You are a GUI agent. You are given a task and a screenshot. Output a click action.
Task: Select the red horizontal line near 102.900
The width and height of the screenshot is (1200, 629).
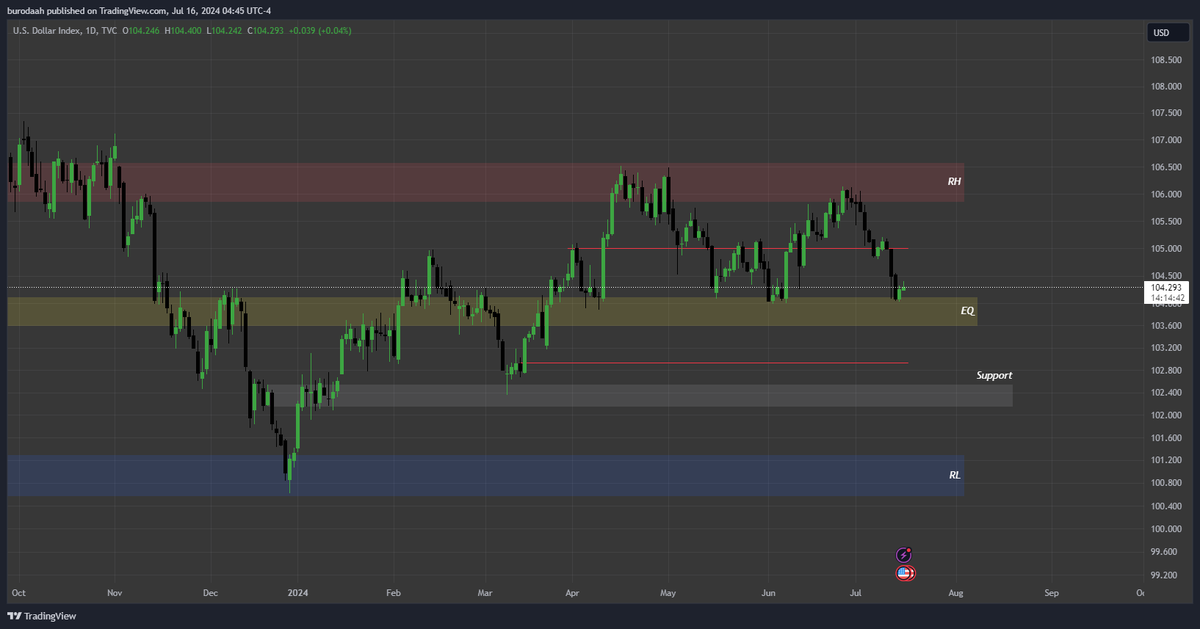716,363
